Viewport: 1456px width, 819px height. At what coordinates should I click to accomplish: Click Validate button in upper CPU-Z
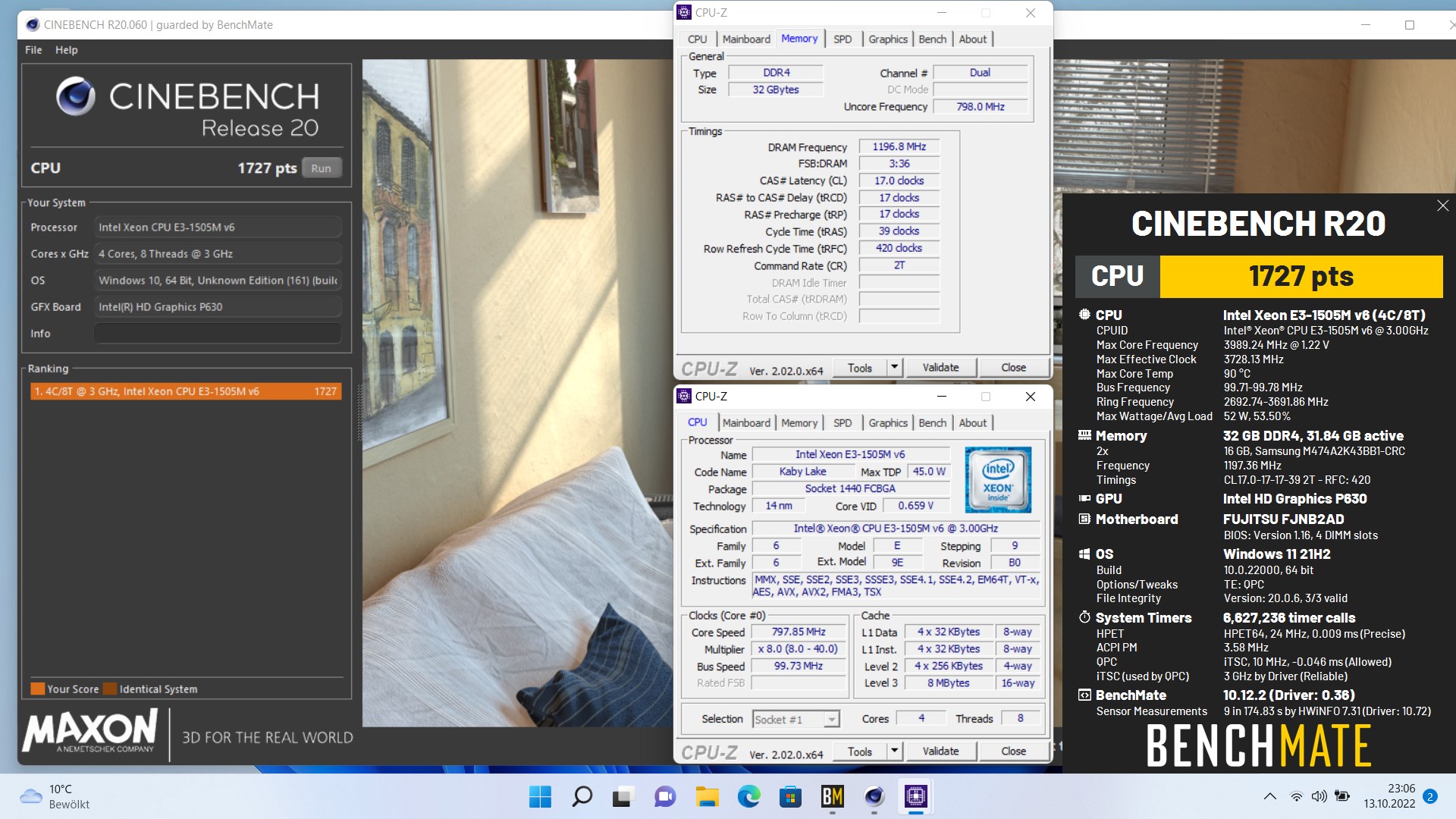coord(940,368)
